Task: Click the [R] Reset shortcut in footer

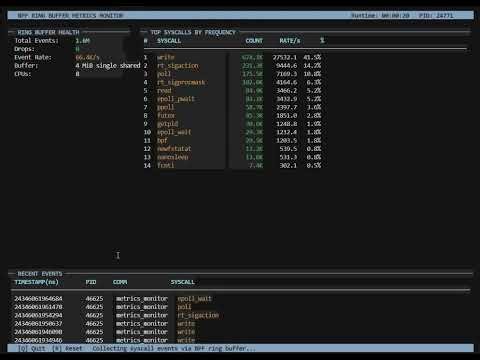Action: 67,348
